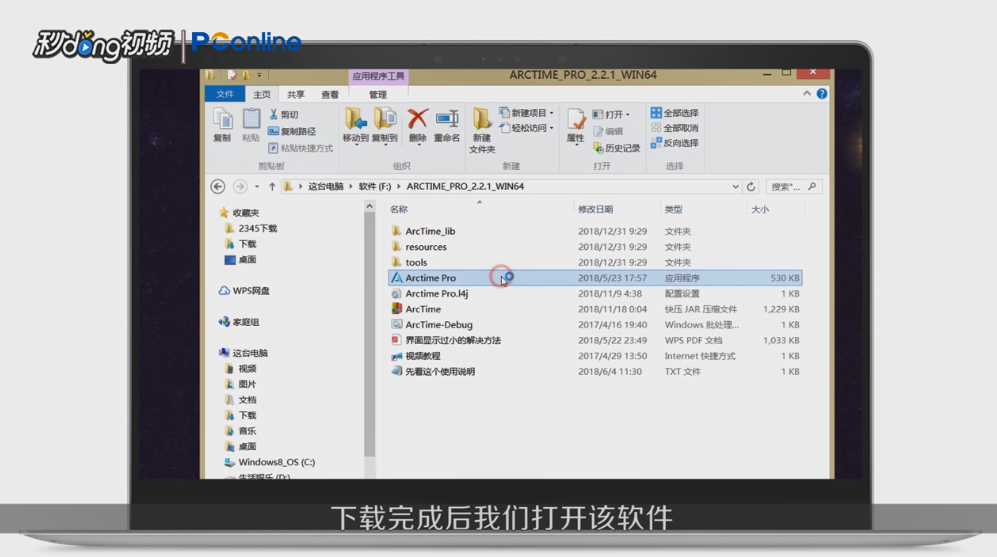
Task: Click Application Tools (应用程序工具) tab header
Action: (378, 76)
